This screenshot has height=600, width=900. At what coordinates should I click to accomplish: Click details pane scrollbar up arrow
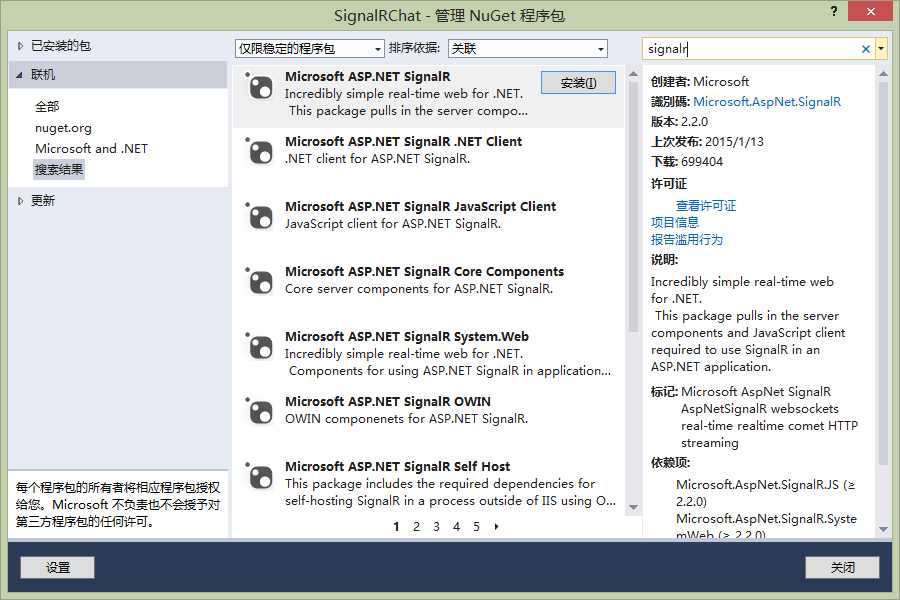pyautogui.click(x=883, y=75)
